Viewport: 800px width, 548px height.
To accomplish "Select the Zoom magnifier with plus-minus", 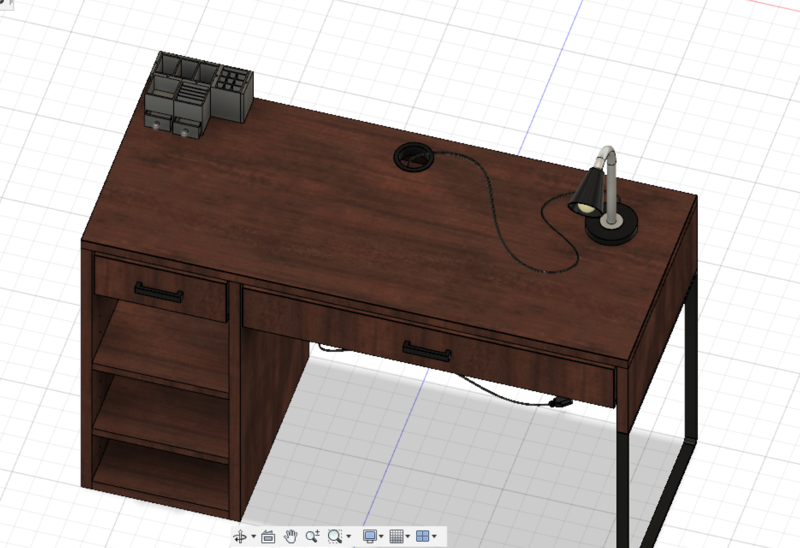I will tap(312, 536).
